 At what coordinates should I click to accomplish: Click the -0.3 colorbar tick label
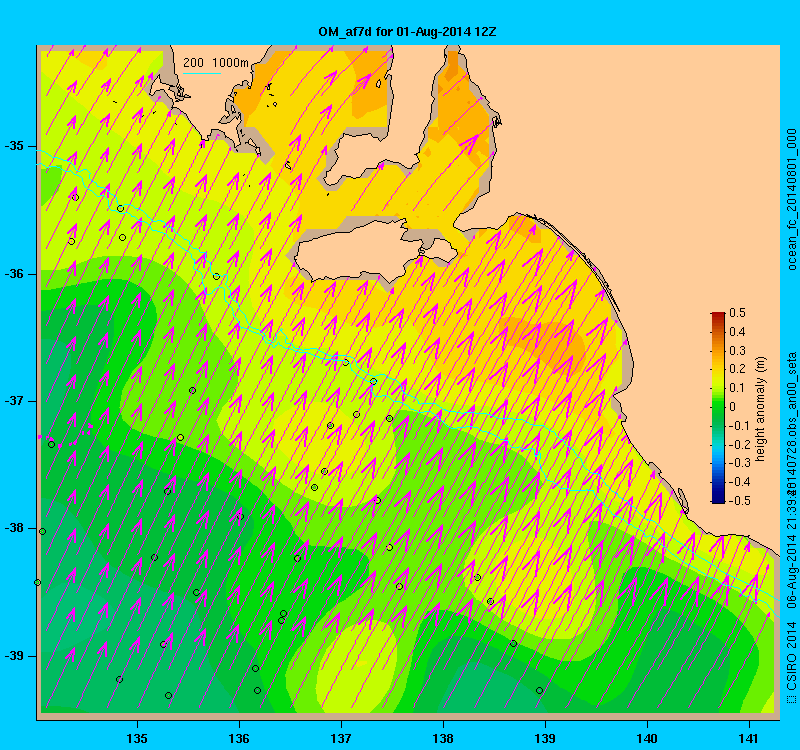738,463
